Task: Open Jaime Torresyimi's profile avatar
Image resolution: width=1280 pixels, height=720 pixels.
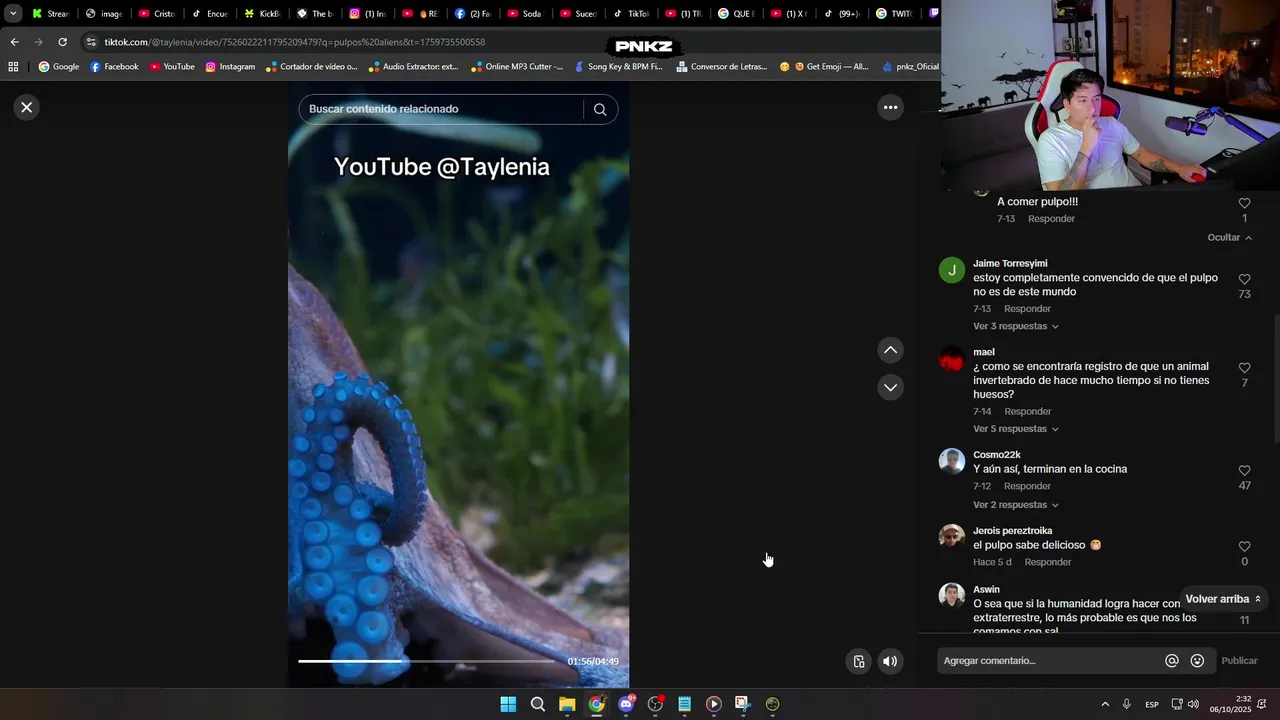Action: click(x=951, y=270)
